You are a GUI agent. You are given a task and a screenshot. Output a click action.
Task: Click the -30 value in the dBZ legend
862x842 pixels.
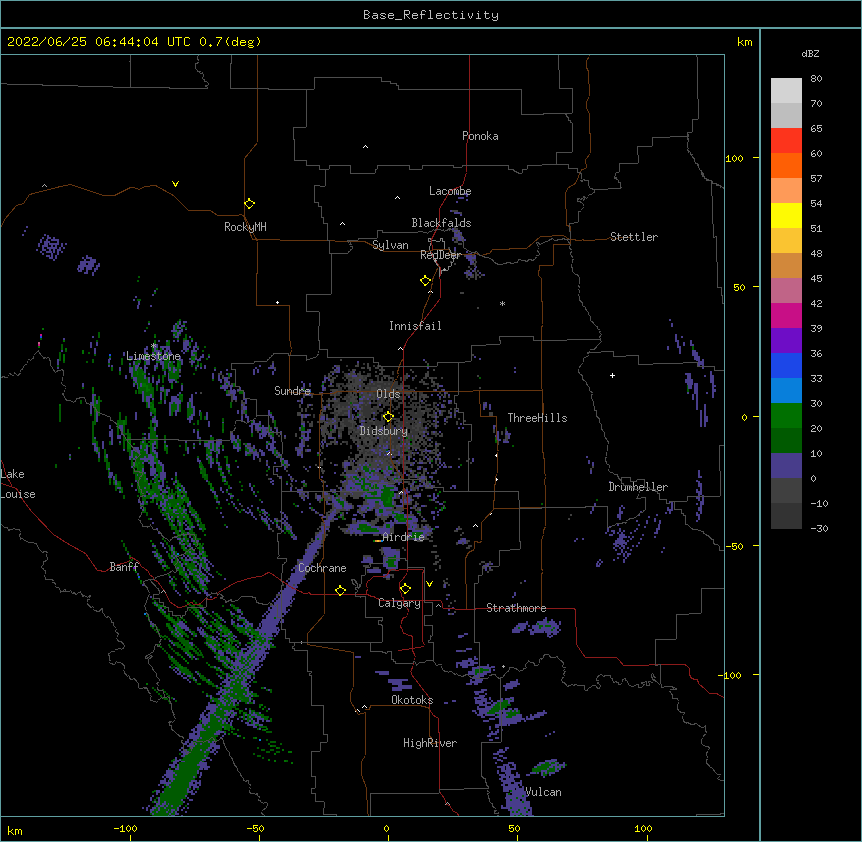(819, 529)
